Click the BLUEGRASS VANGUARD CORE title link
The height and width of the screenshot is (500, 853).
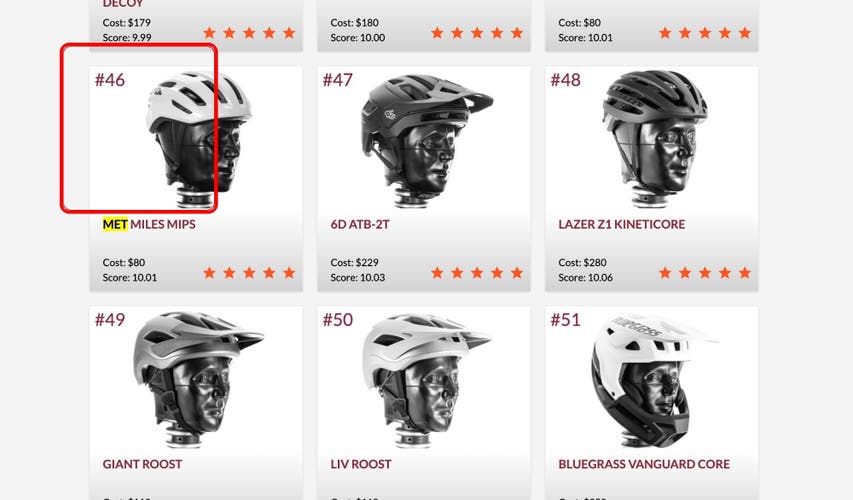(644, 464)
